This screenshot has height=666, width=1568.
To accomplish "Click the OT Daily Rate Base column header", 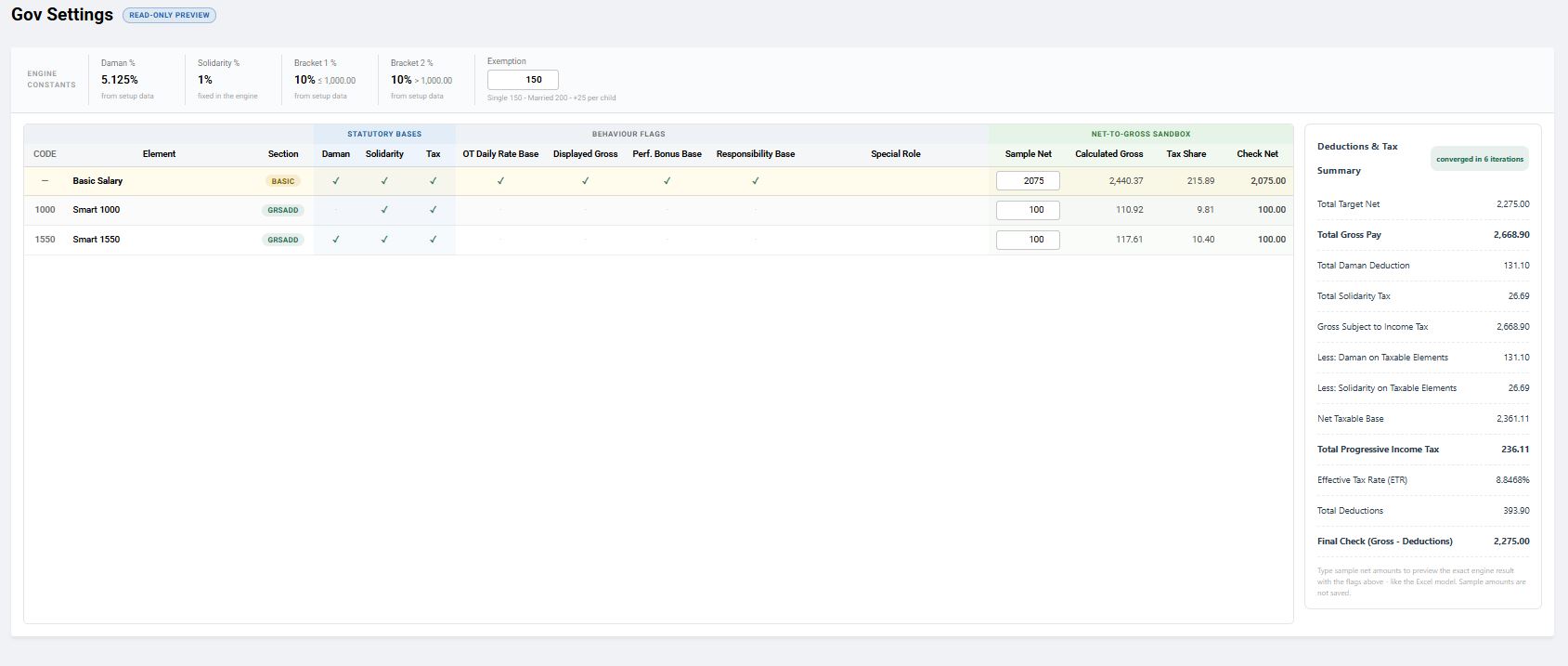I will coord(500,154).
